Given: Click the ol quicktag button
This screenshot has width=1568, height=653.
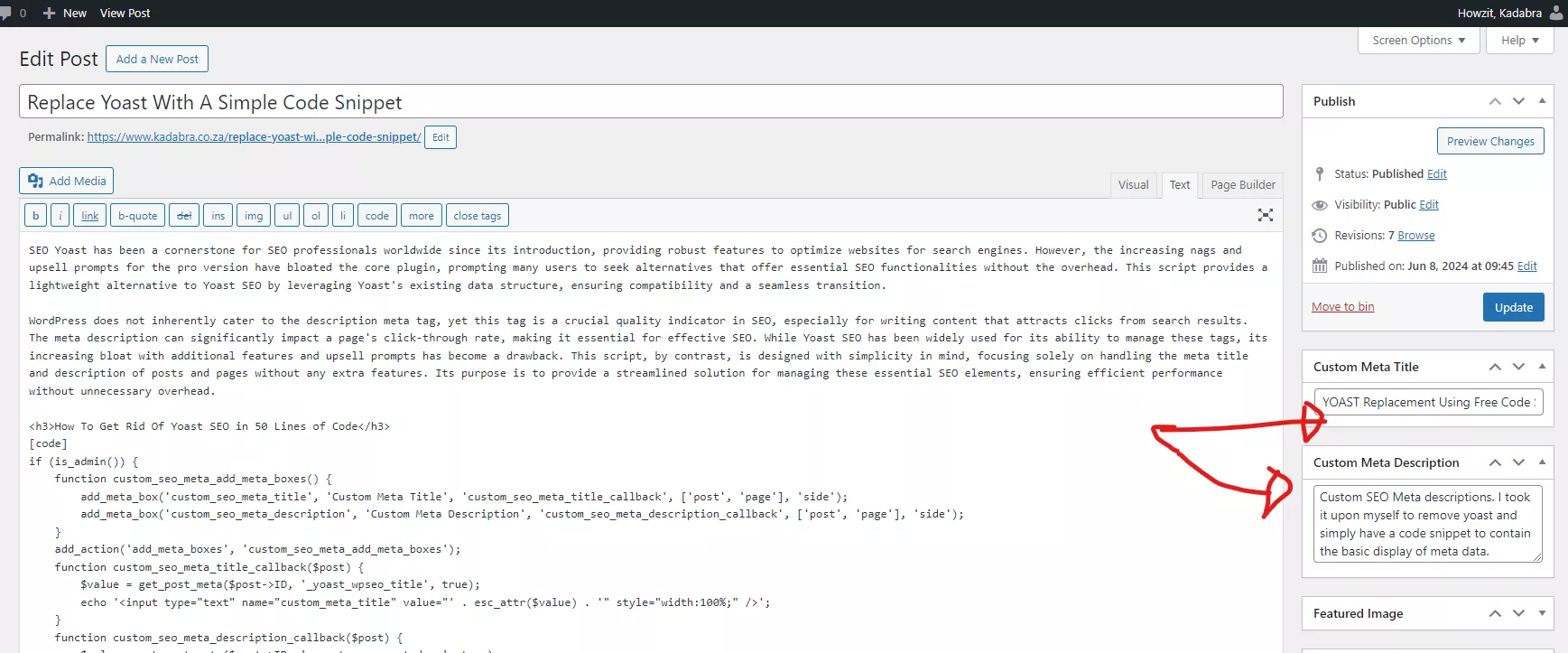Looking at the screenshot, I should 316,216.
